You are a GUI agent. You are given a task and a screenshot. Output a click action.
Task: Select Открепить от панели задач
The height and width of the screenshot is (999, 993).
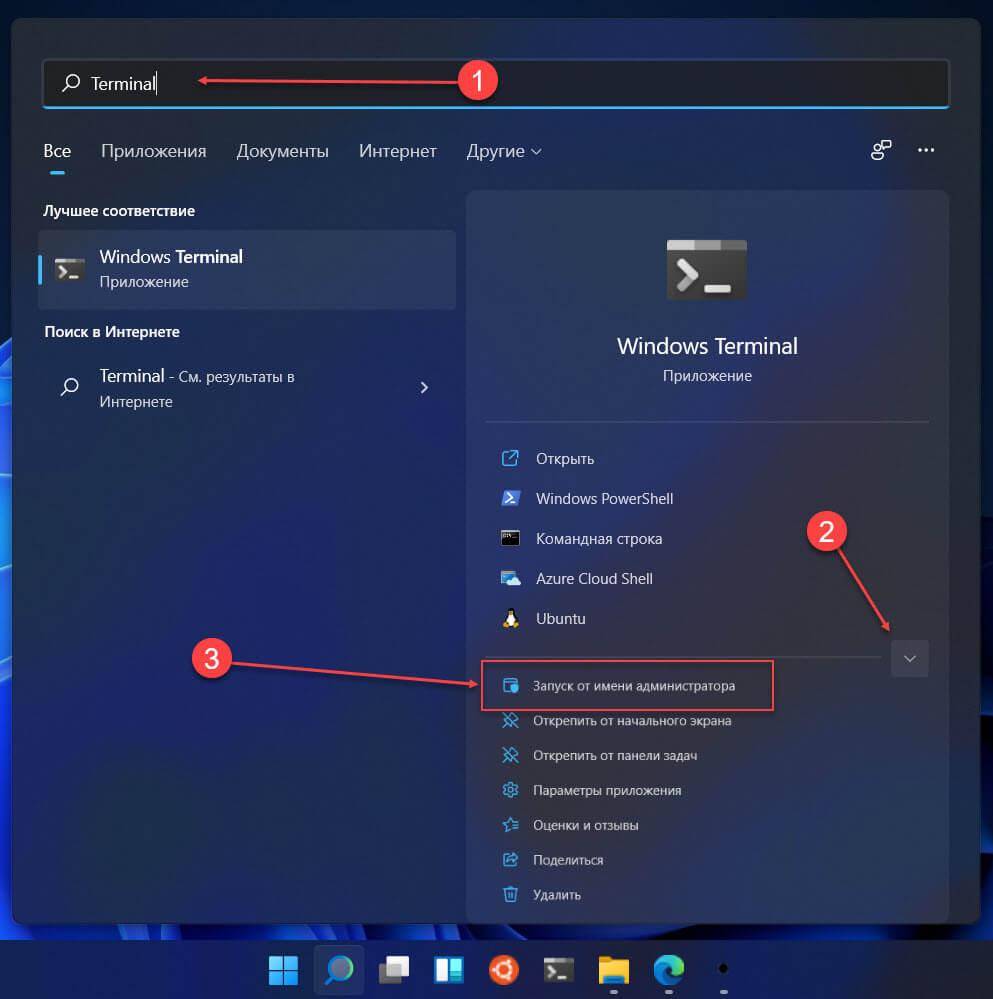(615, 756)
